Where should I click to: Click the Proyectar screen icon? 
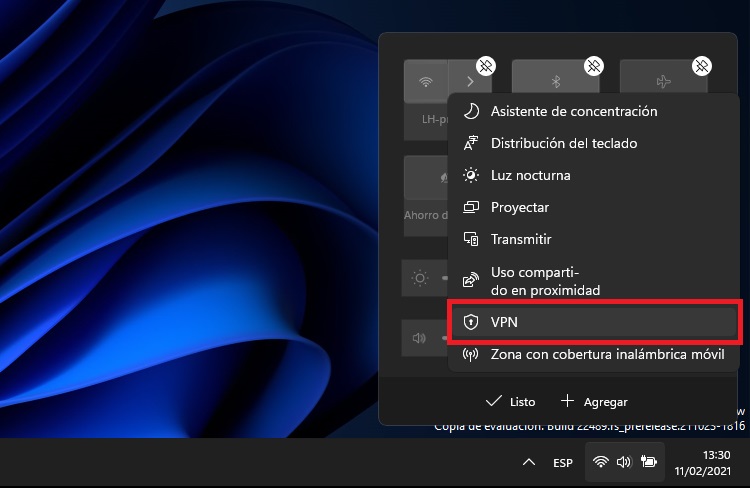click(471, 207)
